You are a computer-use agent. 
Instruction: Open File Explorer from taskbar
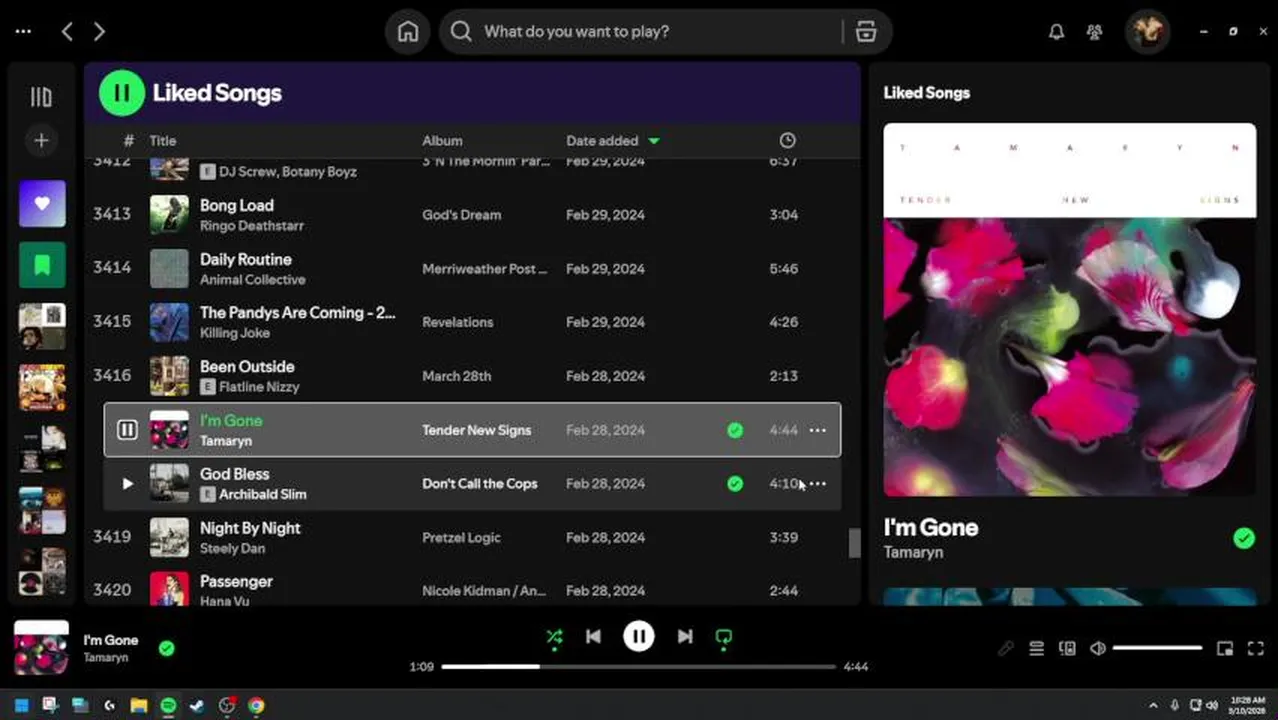tap(139, 706)
